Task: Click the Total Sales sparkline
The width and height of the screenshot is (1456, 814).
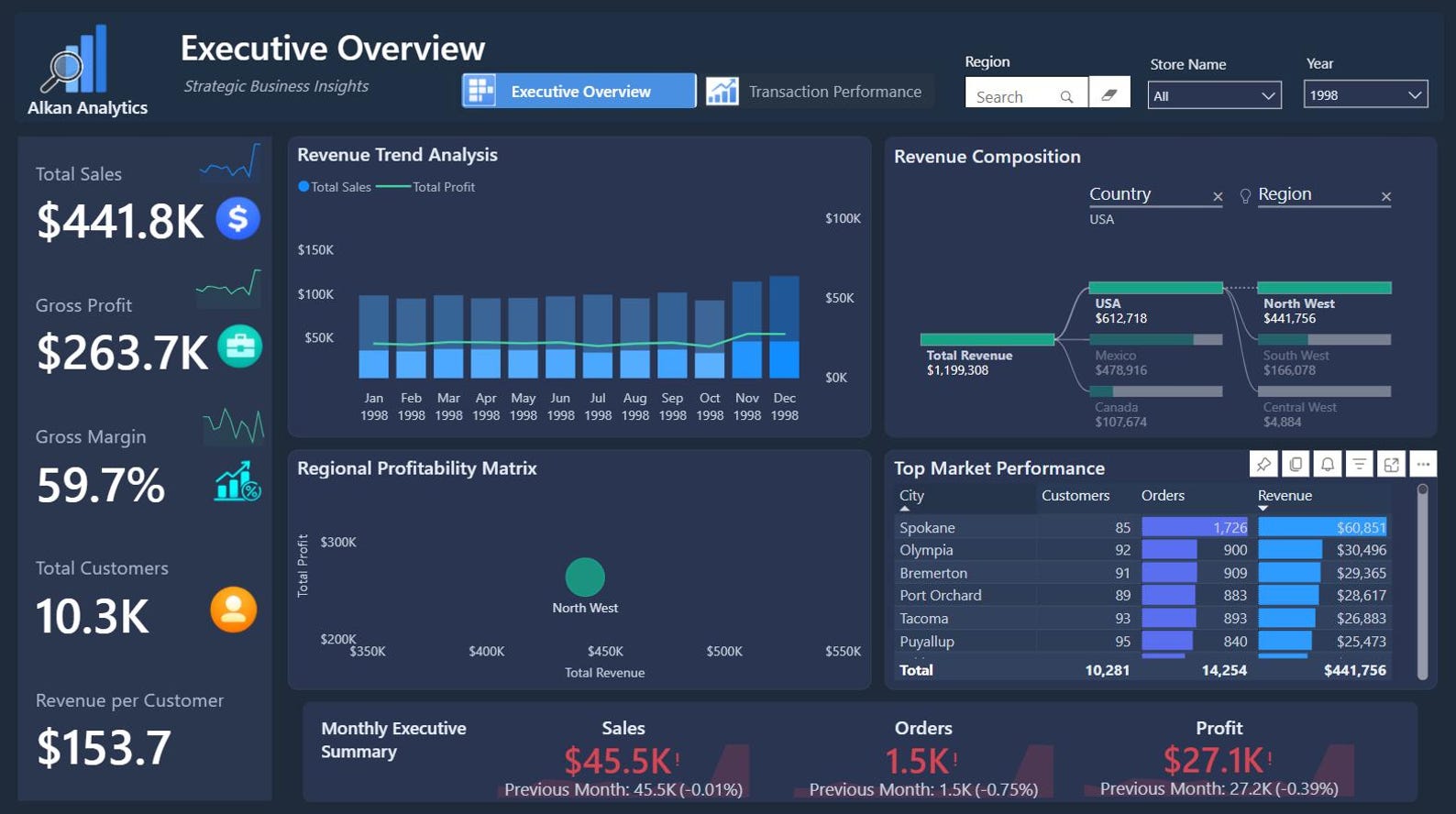Action: click(x=229, y=162)
